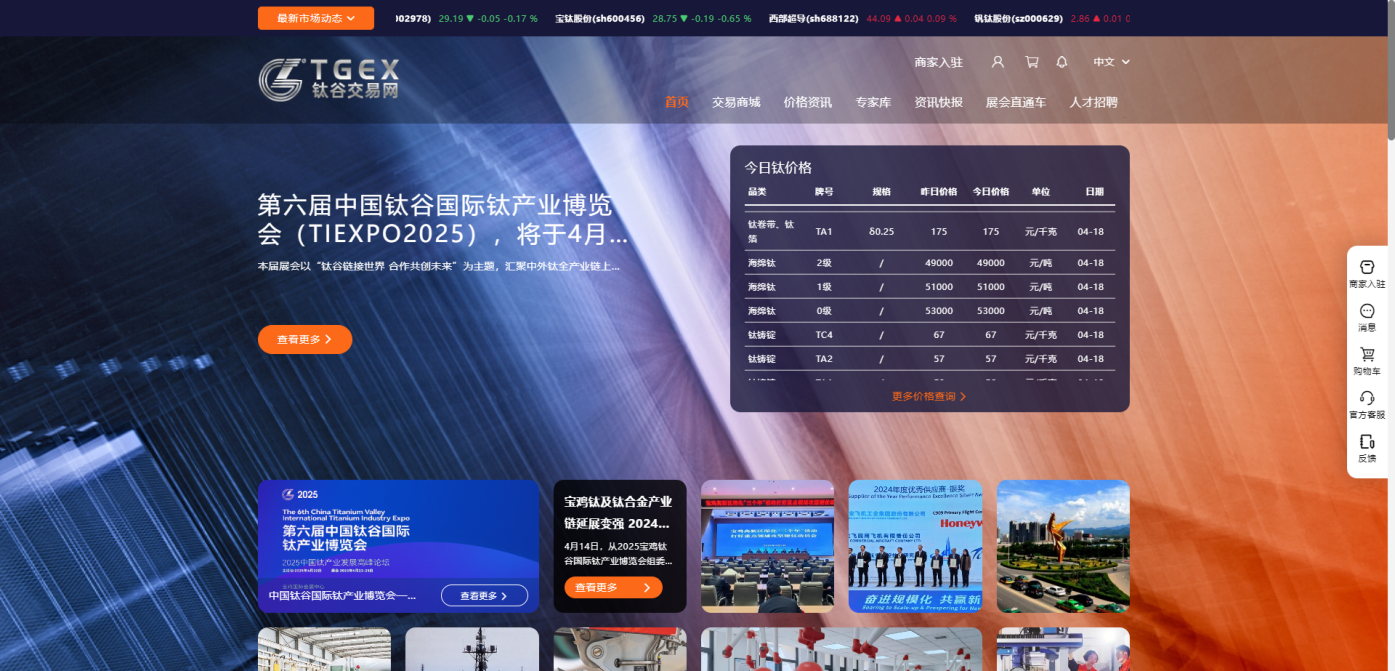The image size is (1395, 671).
Task: Click the 商家入驻 icon in the right sidebar
Action: 1367,275
